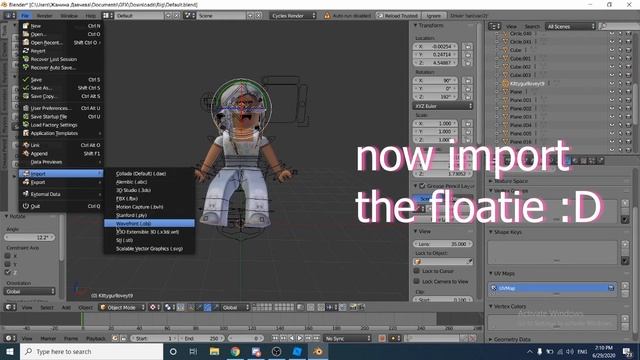The height and width of the screenshot is (360, 640).
Task: Click the Reload Trusted button
Action: [x=398, y=16]
